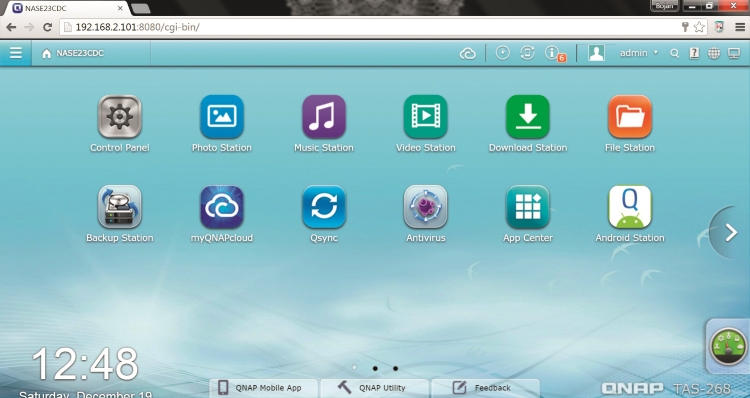Click the Feedback button
This screenshot has width=750, height=398.
(x=485, y=388)
